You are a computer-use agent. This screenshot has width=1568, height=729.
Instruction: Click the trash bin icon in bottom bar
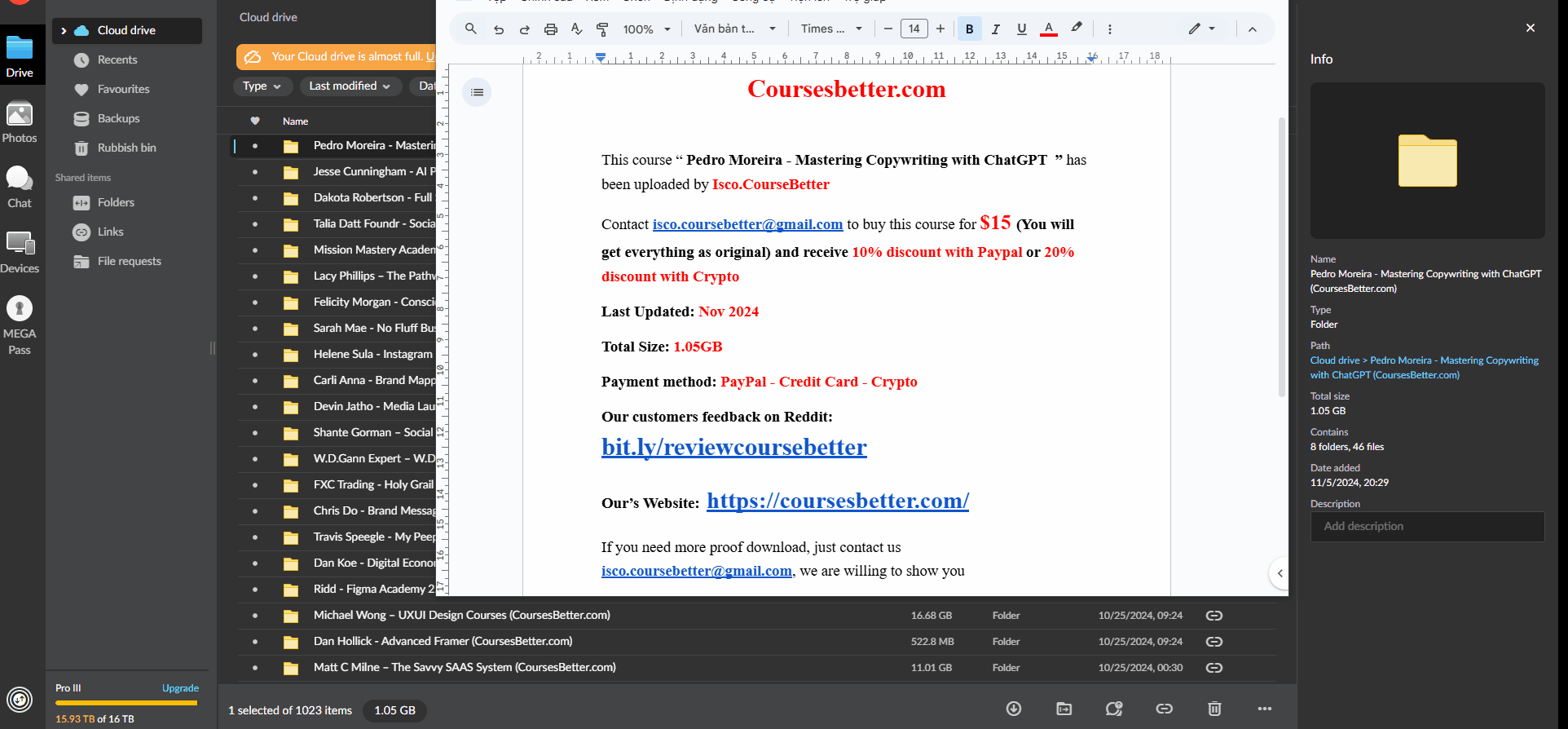1214,709
